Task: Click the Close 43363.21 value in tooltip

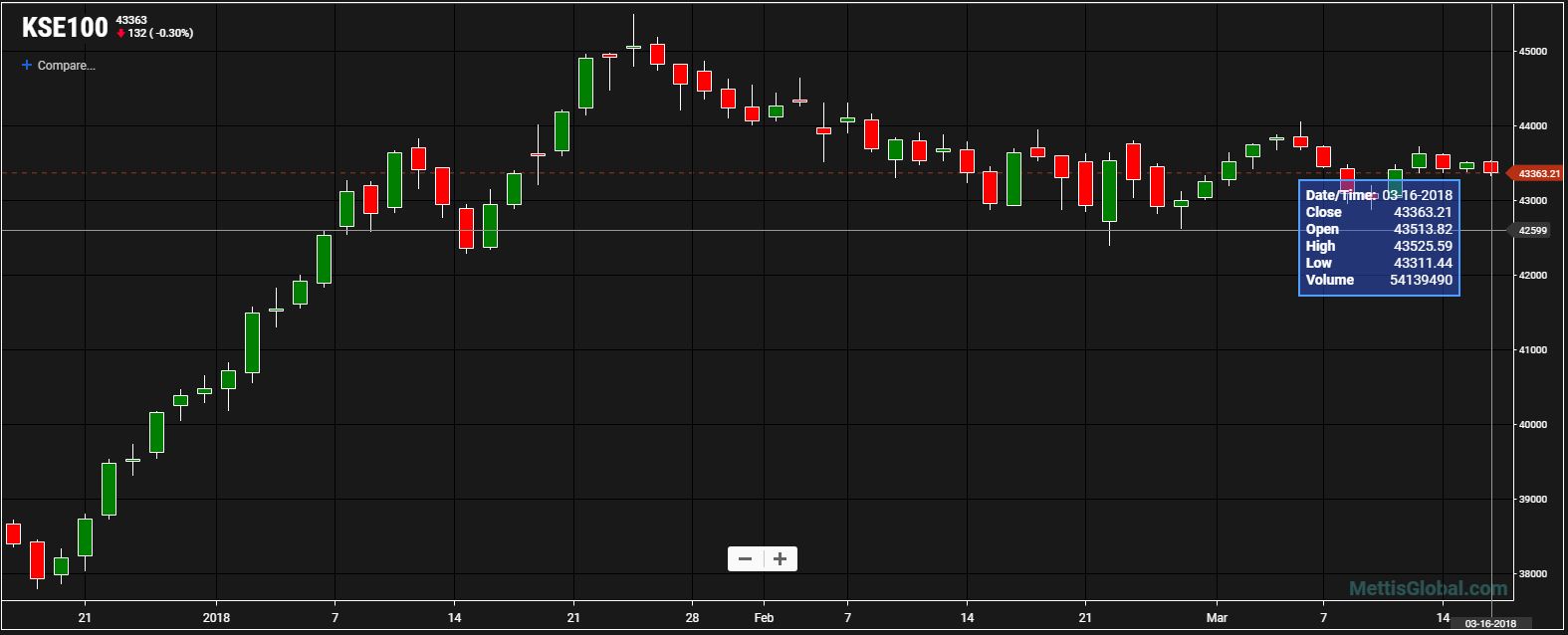Action: (x=1423, y=212)
